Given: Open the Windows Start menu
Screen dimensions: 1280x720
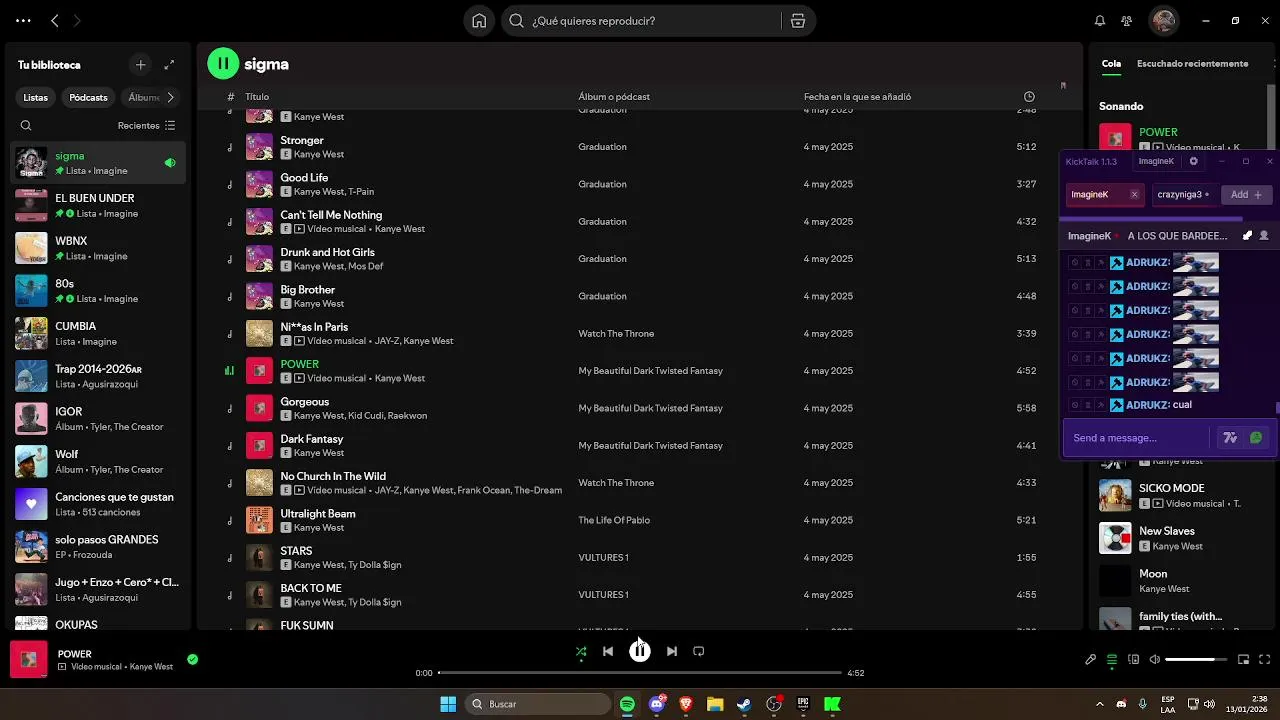Looking at the screenshot, I should [x=448, y=704].
